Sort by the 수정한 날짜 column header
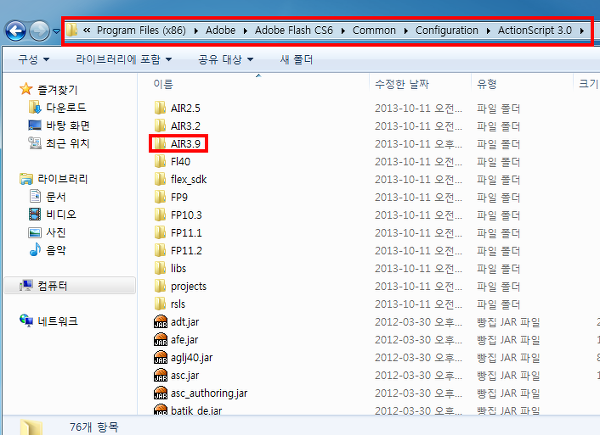600x435 pixels. (x=402, y=84)
